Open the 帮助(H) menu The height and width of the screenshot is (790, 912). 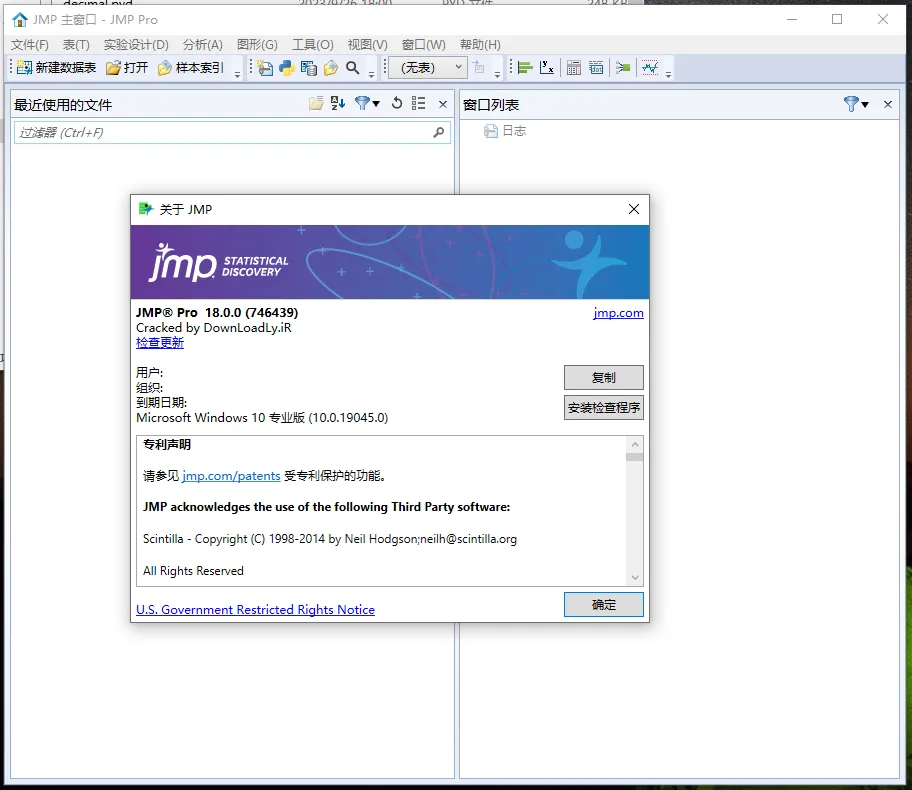480,45
